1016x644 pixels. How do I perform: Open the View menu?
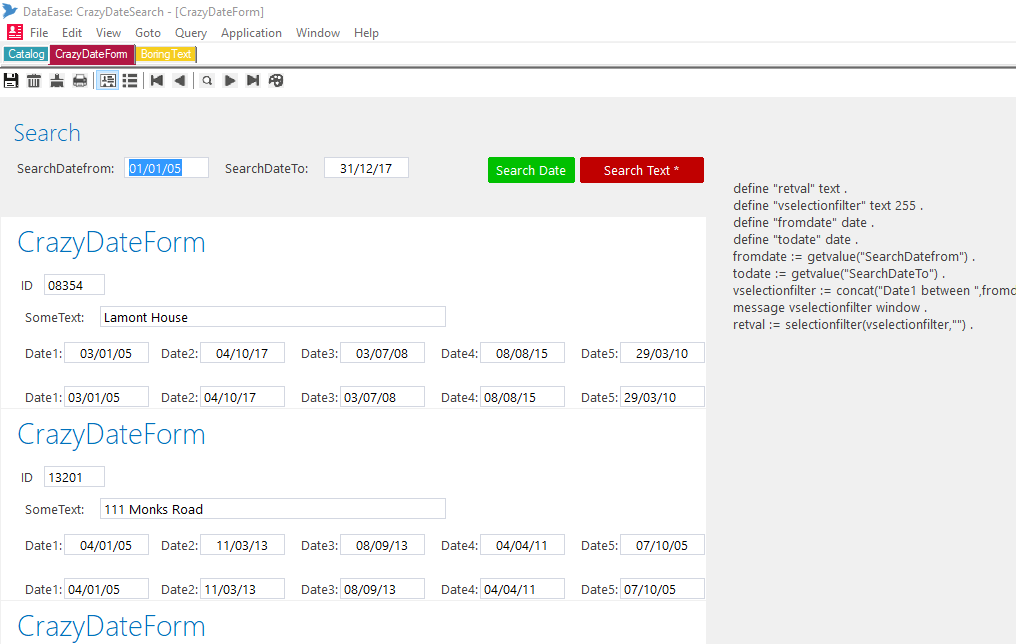tap(108, 33)
